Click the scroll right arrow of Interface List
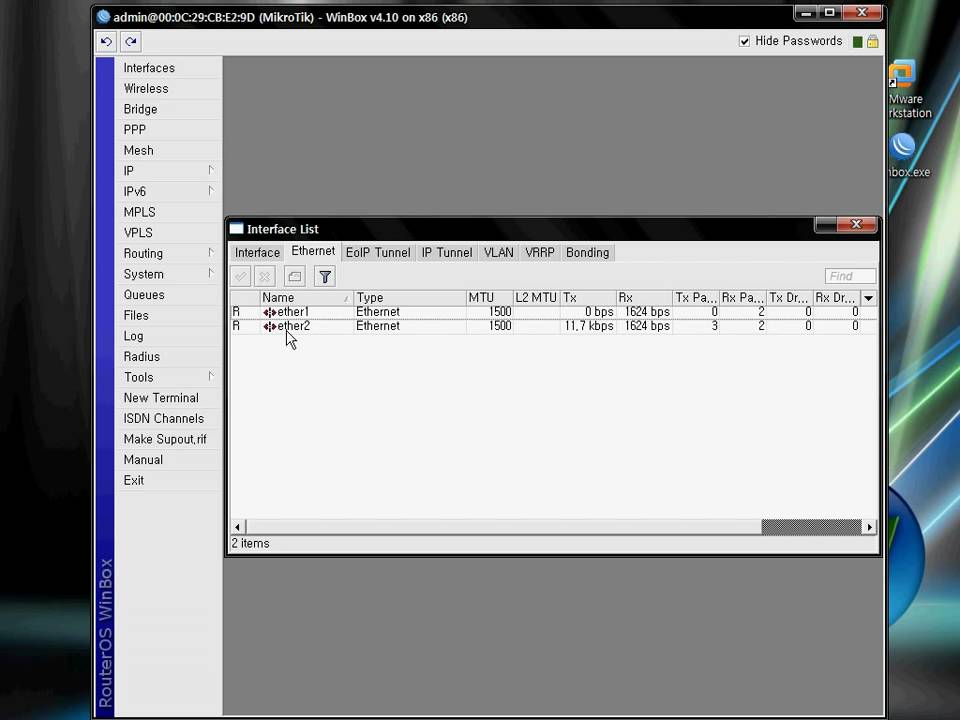This screenshot has width=960, height=720. tap(869, 527)
